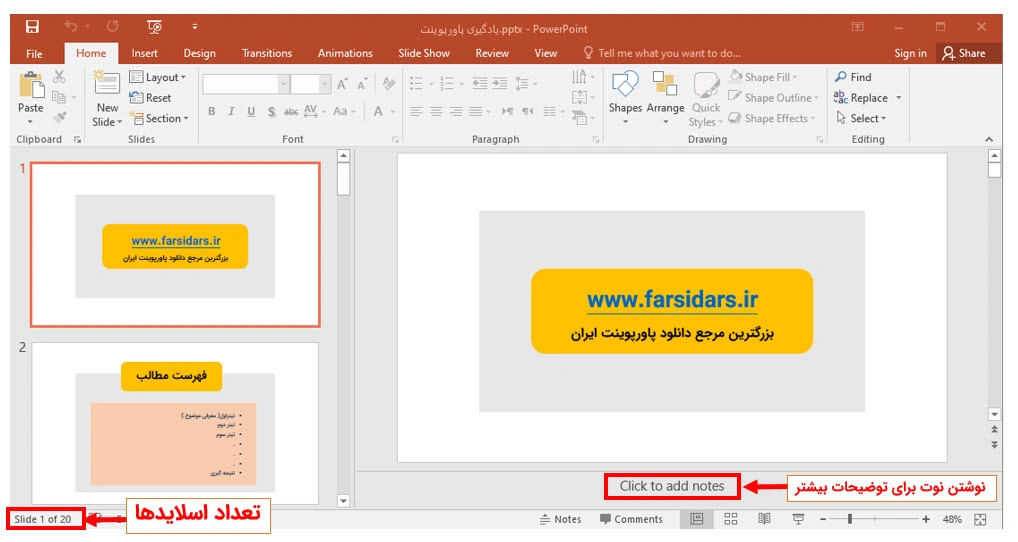Click the New Slide icon

coord(106,84)
